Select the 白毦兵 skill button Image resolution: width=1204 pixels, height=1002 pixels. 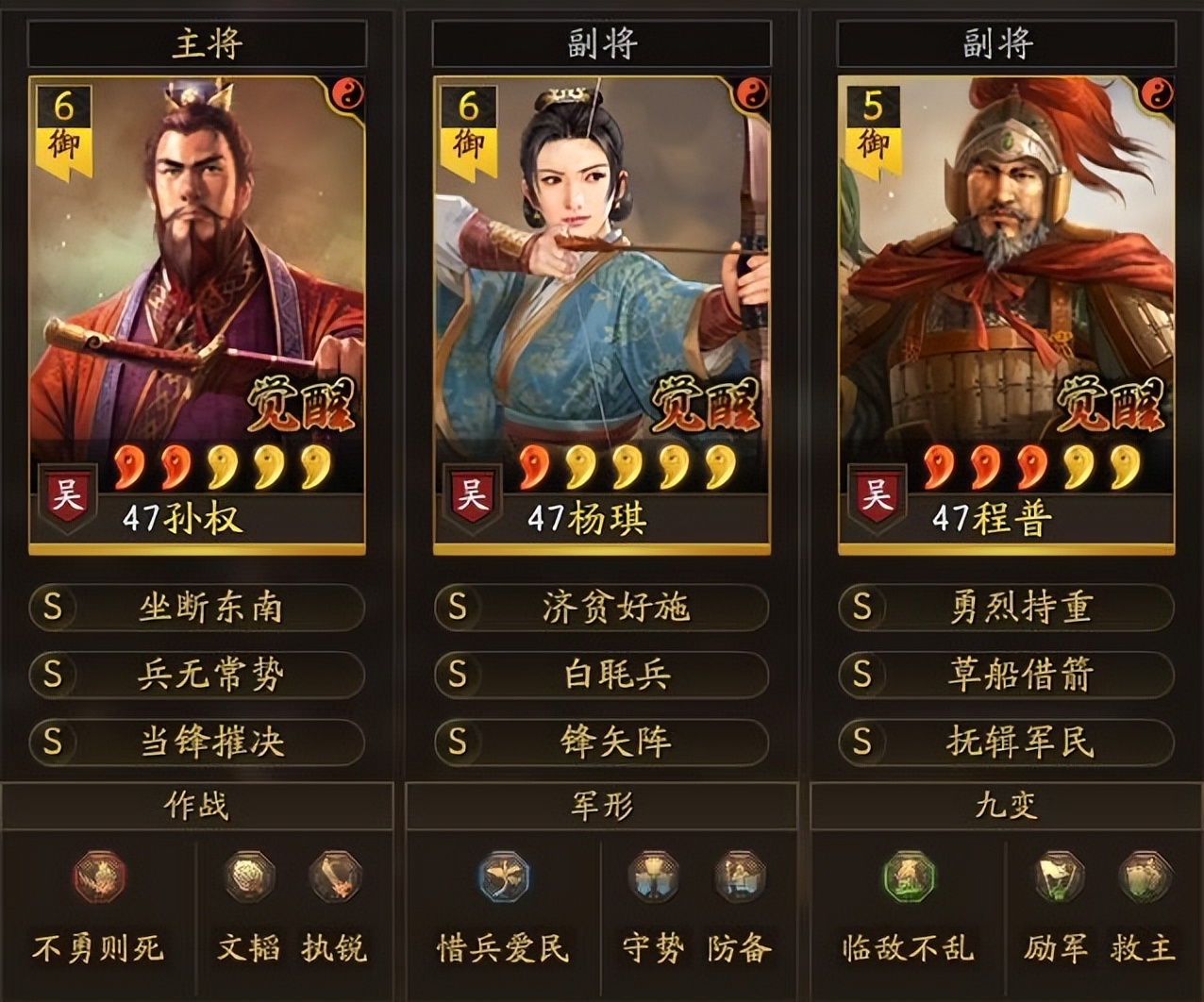point(602,675)
